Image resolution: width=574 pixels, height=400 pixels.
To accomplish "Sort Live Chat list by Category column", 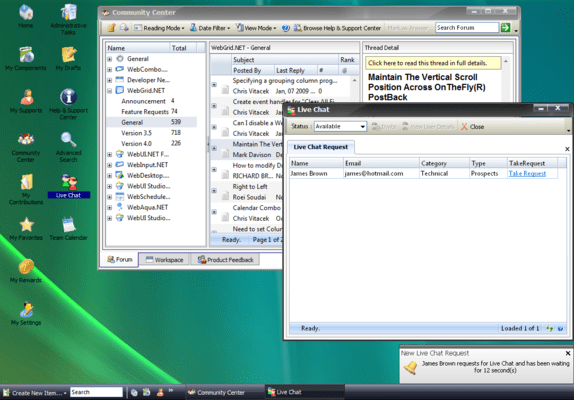I will pos(444,163).
